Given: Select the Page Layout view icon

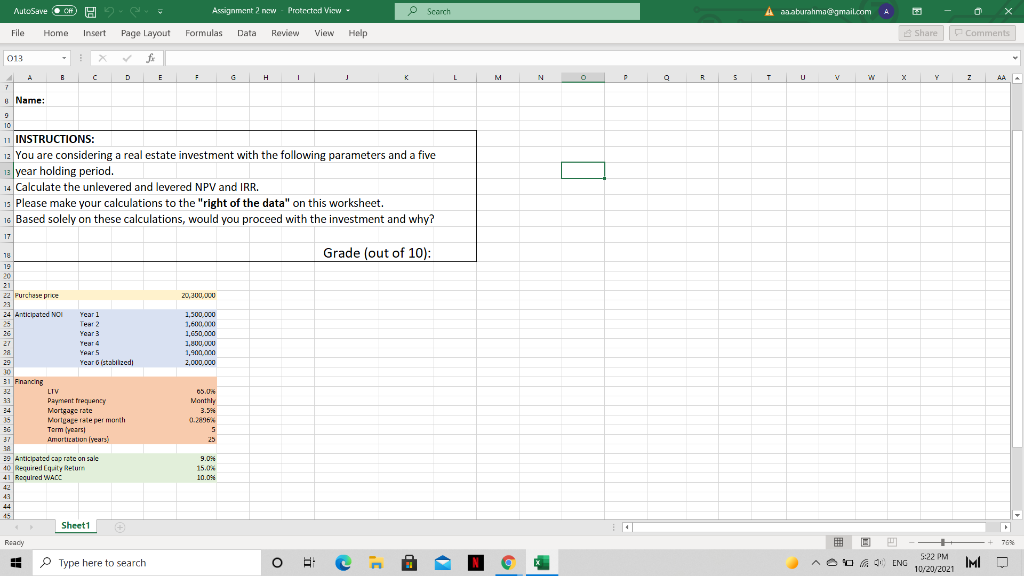Looking at the screenshot, I should (x=866, y=541).
